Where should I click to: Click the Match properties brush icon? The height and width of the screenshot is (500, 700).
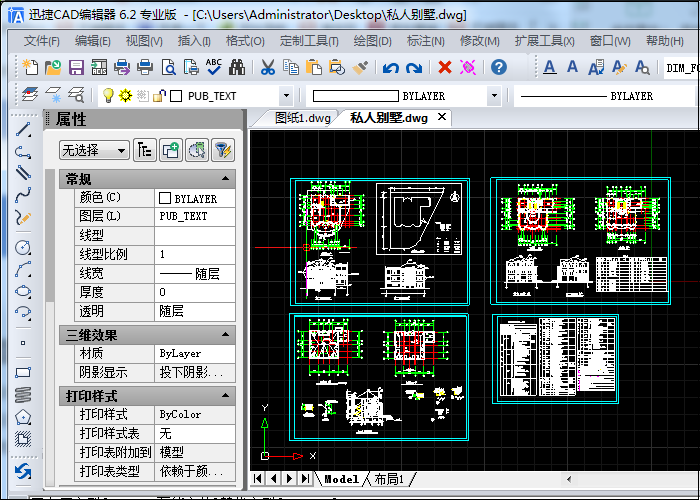pyautogui.click(x=360, y=67)
